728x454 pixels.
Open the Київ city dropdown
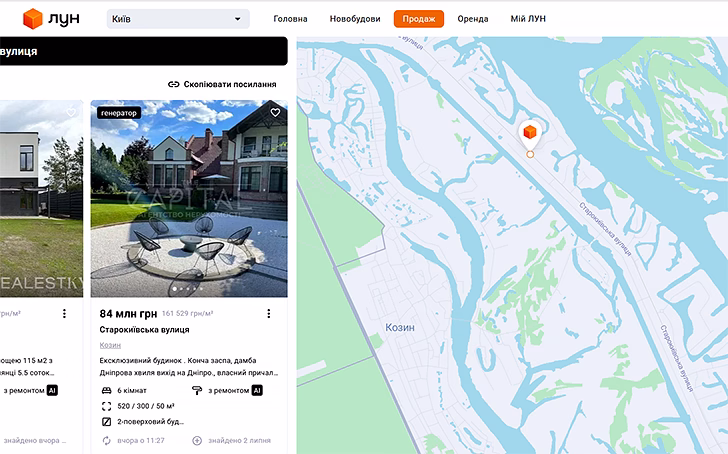[178, 19]
